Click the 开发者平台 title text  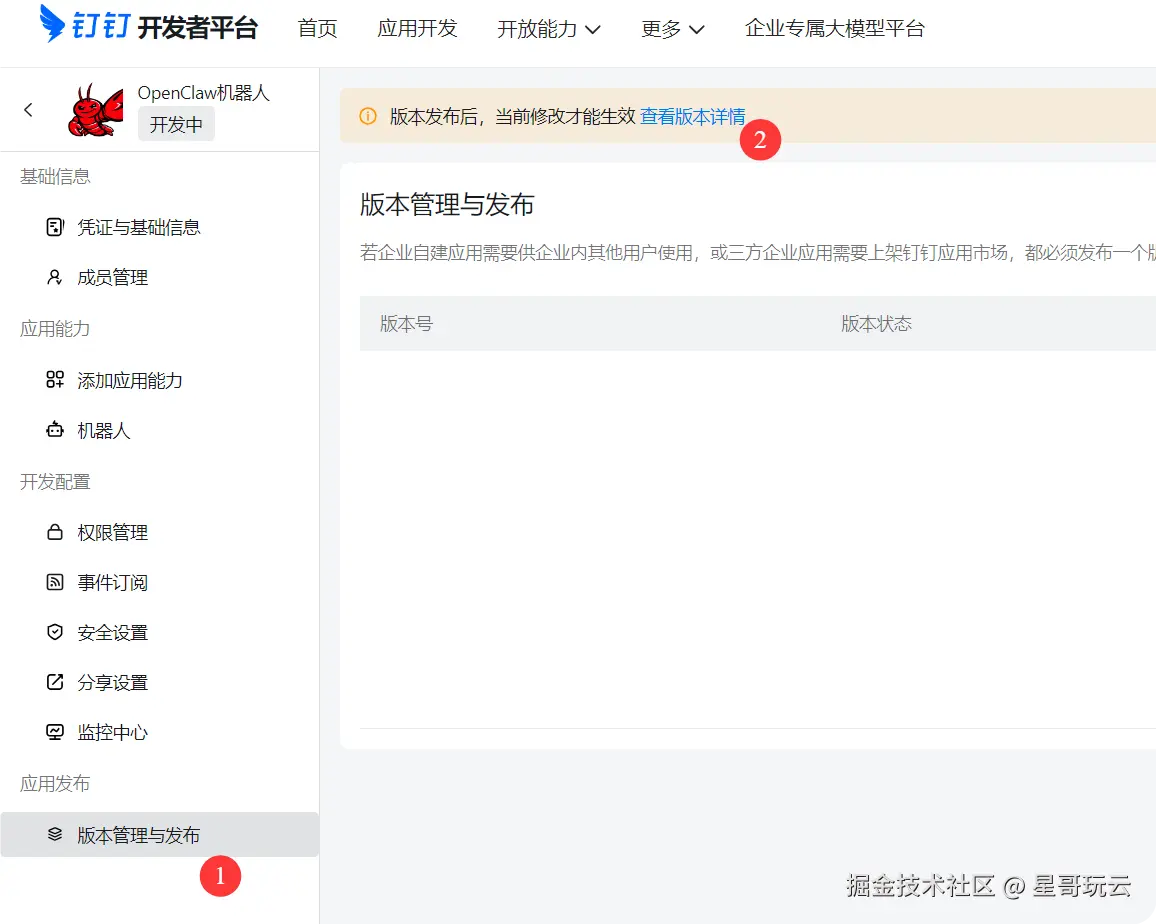[198, 28]
